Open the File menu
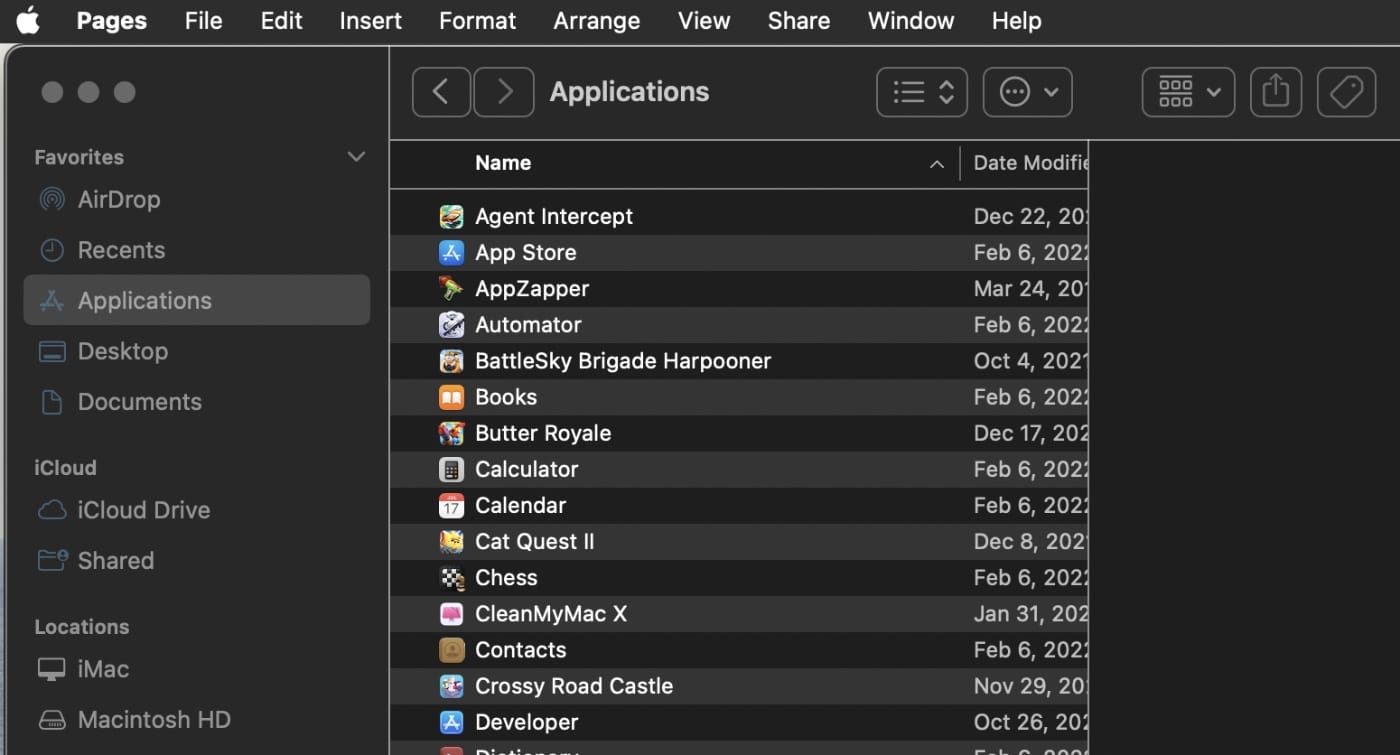 pos(203,20)
